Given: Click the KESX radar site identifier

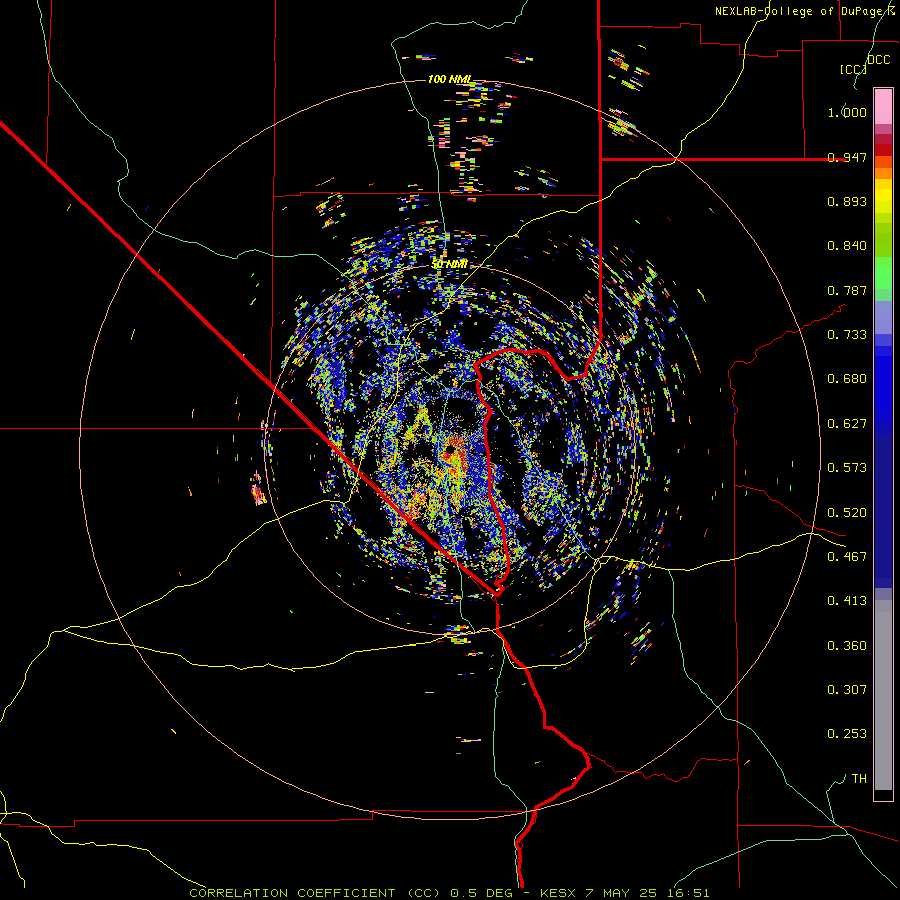Looking at the screenshot, I should click(x=558, y=893).
